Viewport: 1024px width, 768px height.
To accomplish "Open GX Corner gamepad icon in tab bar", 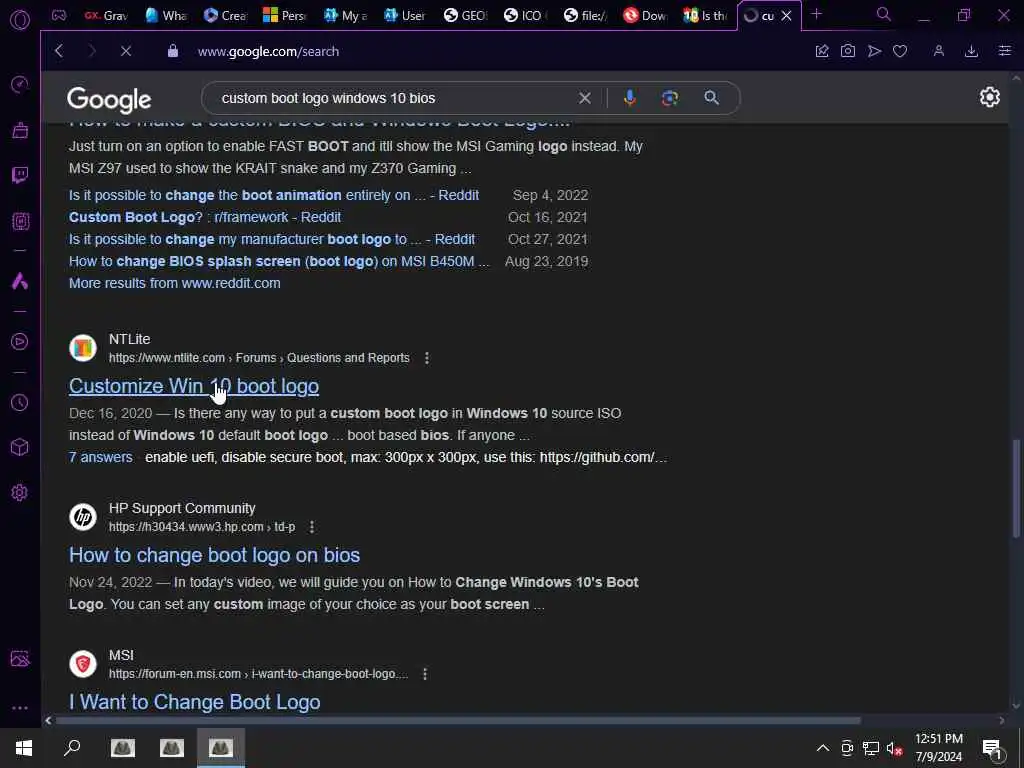I will [59, 15].
